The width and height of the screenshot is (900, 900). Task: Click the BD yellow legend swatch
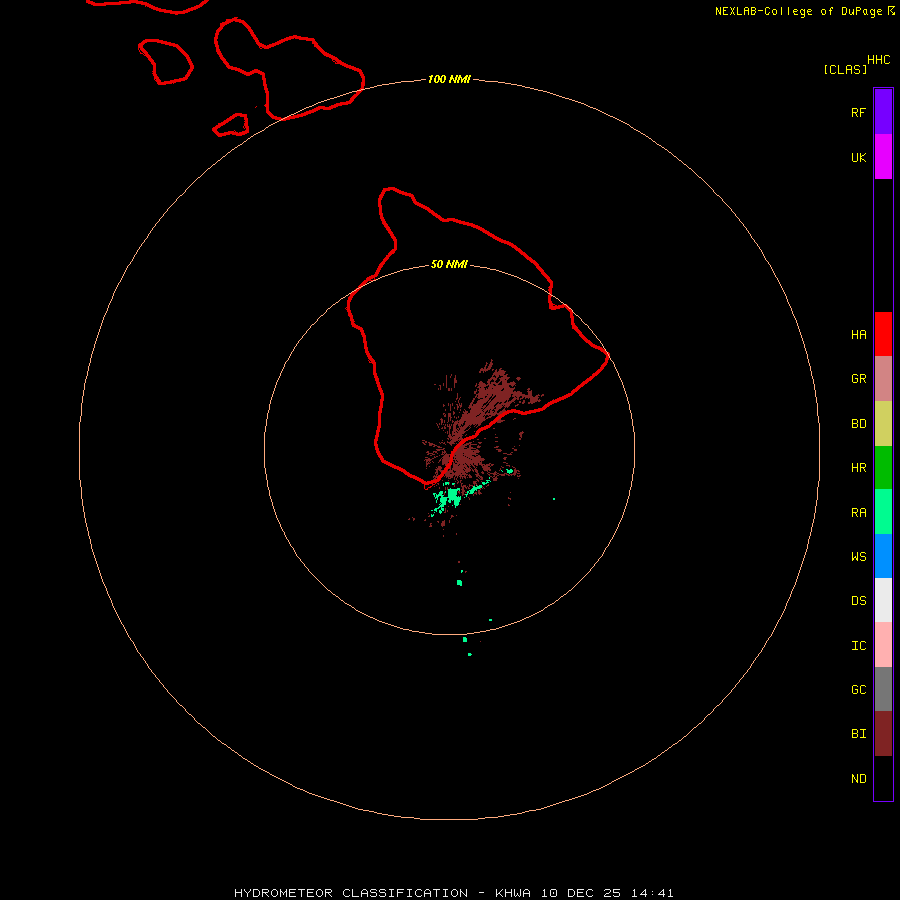[883, 424]
